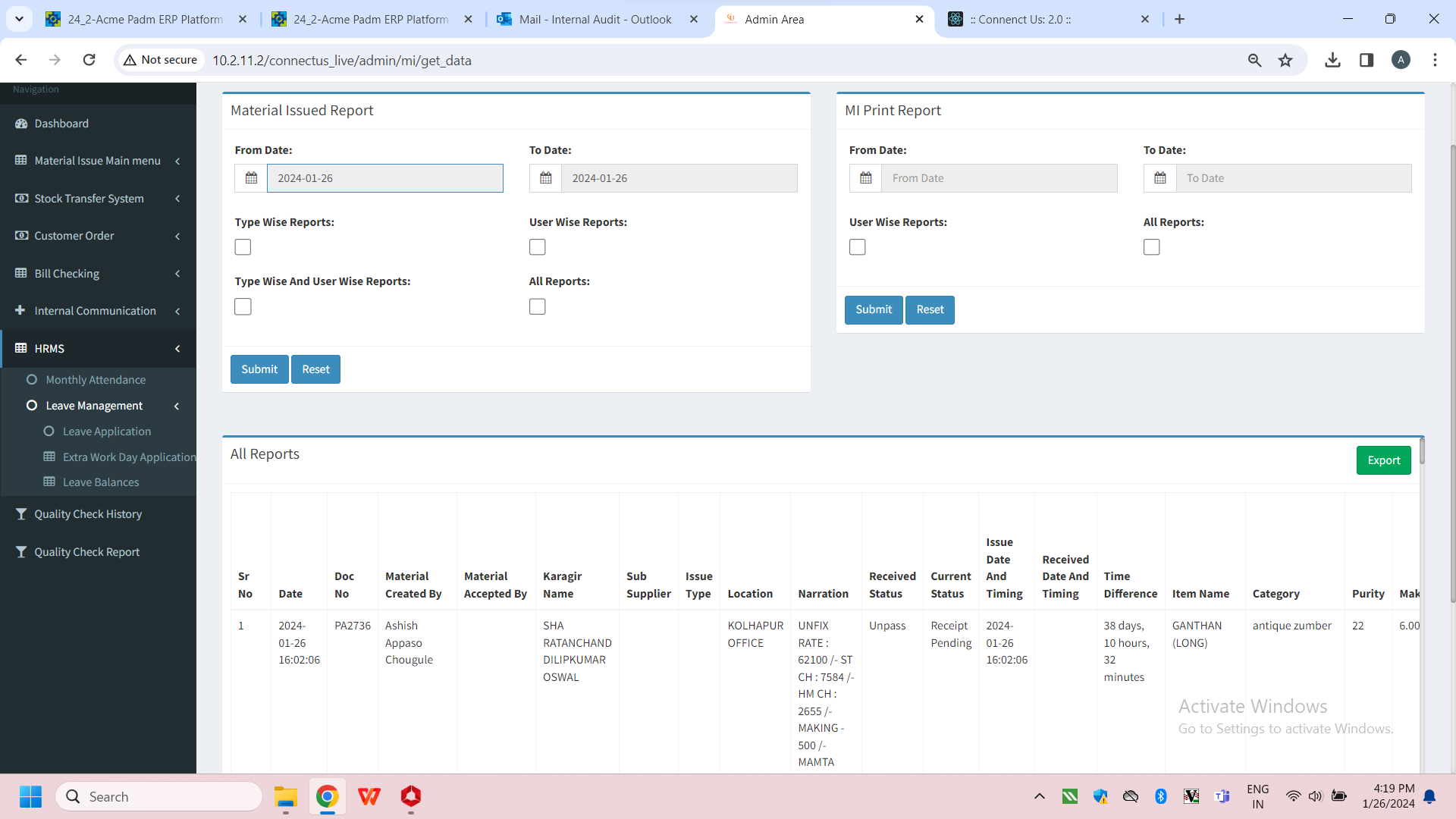Tick Type Wise And User Wise Reports checkbox
Image resolution: width=1456 pixels, height=819 pixels.
click(243, 306)
